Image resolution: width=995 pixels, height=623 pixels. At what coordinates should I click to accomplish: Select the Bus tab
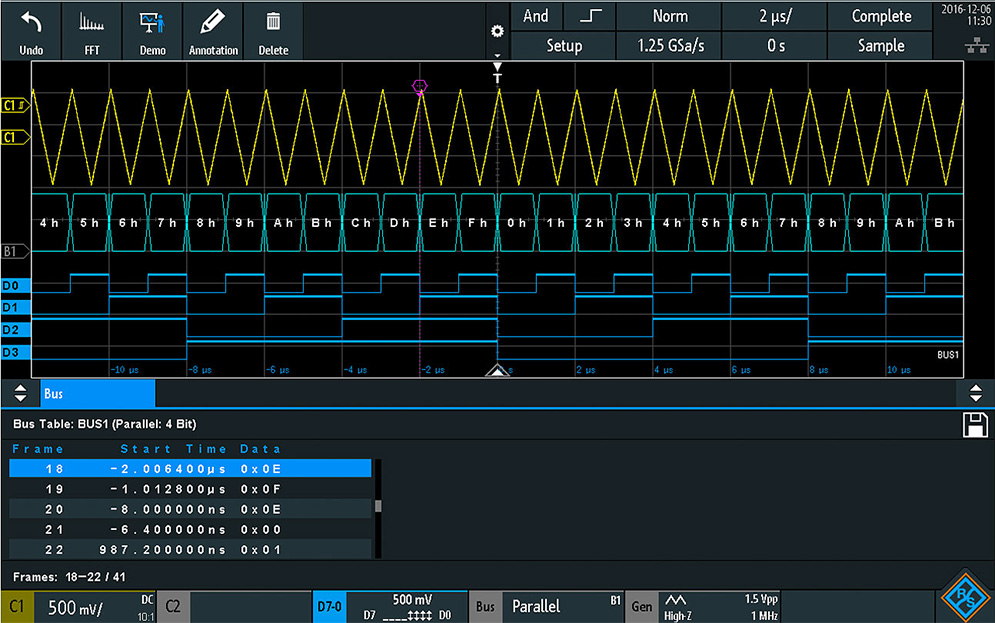(97, 394)
